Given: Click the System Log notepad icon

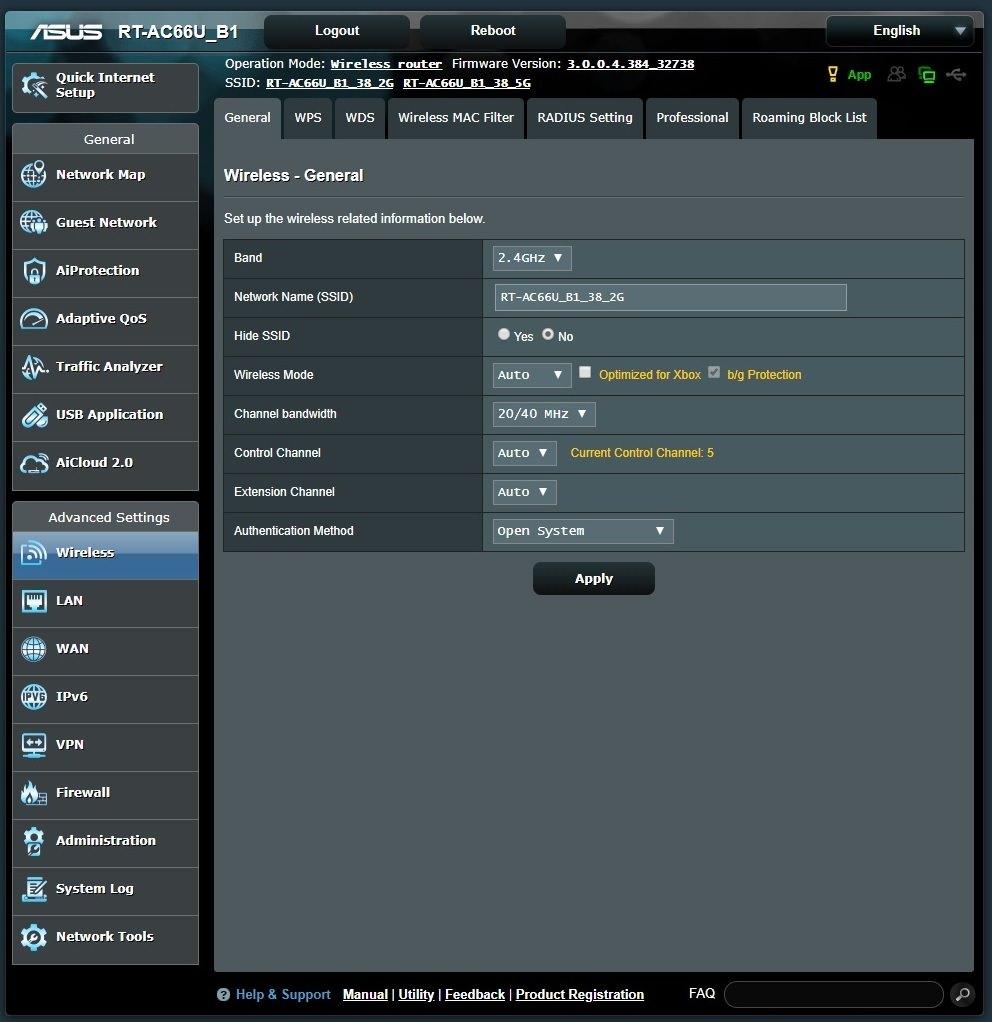Looking at the screenshot, I should tap(34, 889).
